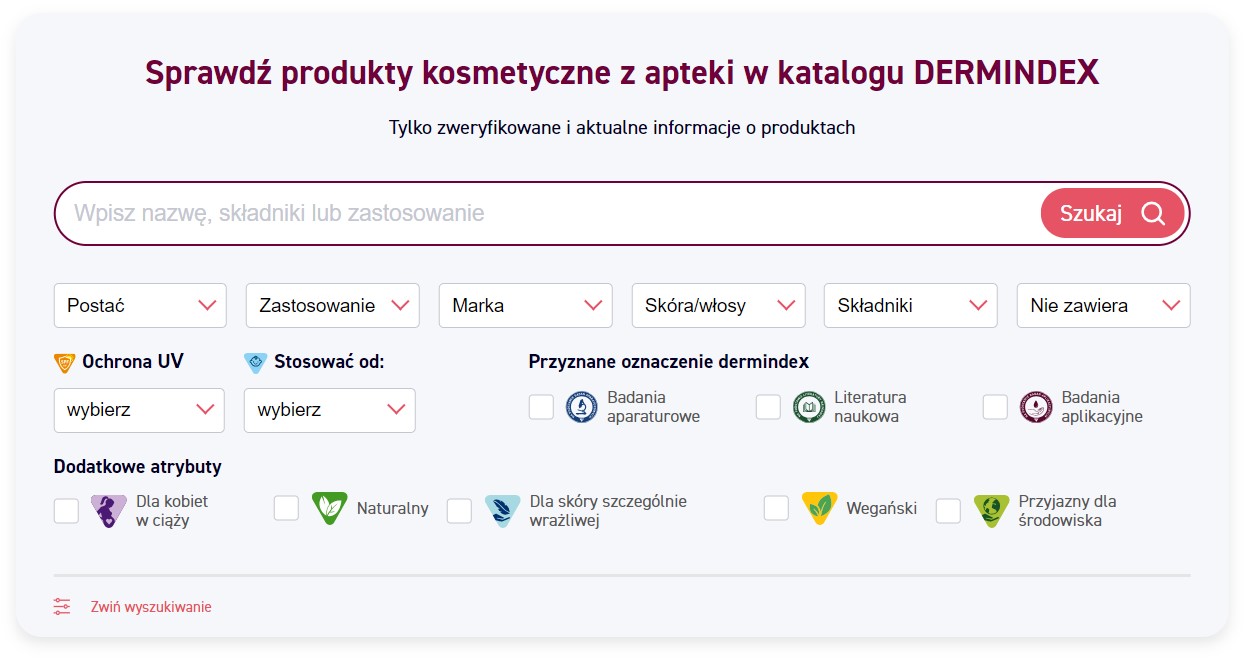Click the Tylko zweryfikowane subtitle text

click(x=622, y=128)
